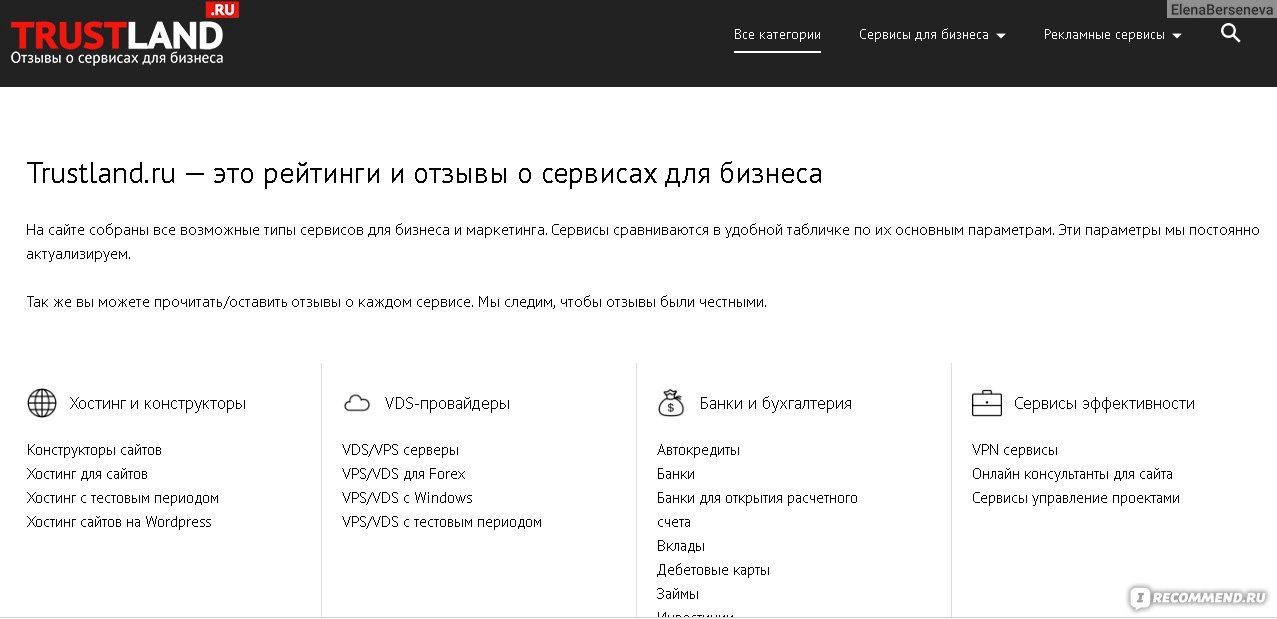Image resolution: width=1277 pixels, height=619 pixels.
Task: Open the 'Сервисы эффективности' section heading
Action: click(x=1105, y=404)
